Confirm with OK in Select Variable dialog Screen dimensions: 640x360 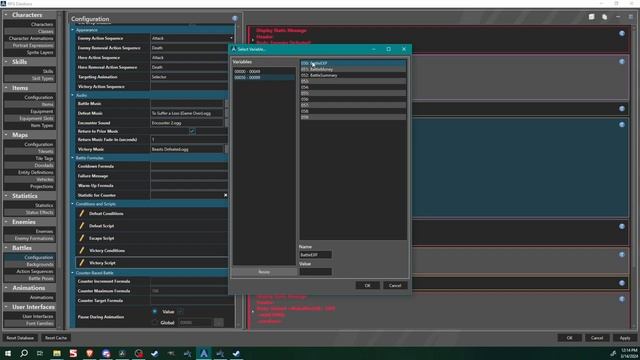(x=367, y=285)
